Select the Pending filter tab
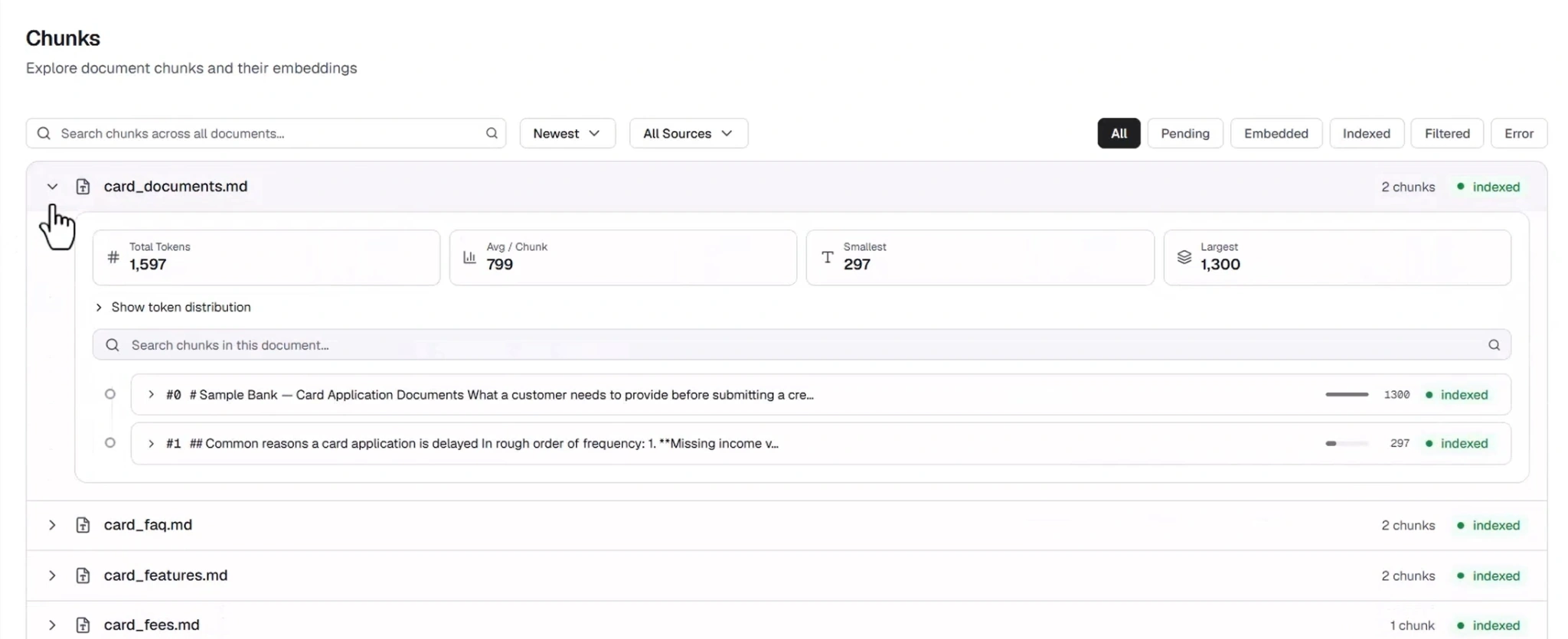Screen dimensions: 1568x639 1185,133
